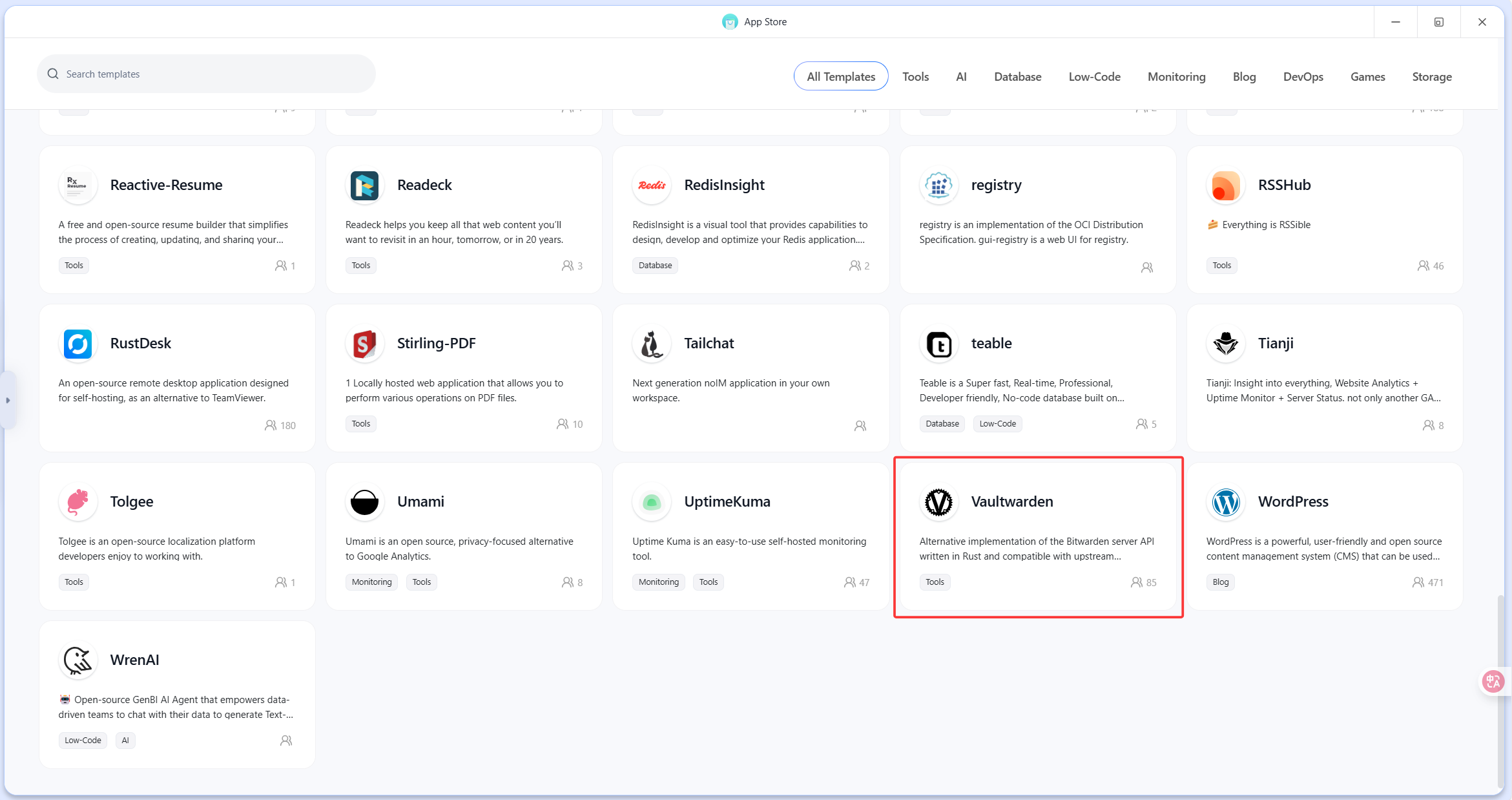Switch to the DevOps category tab

1303,76
